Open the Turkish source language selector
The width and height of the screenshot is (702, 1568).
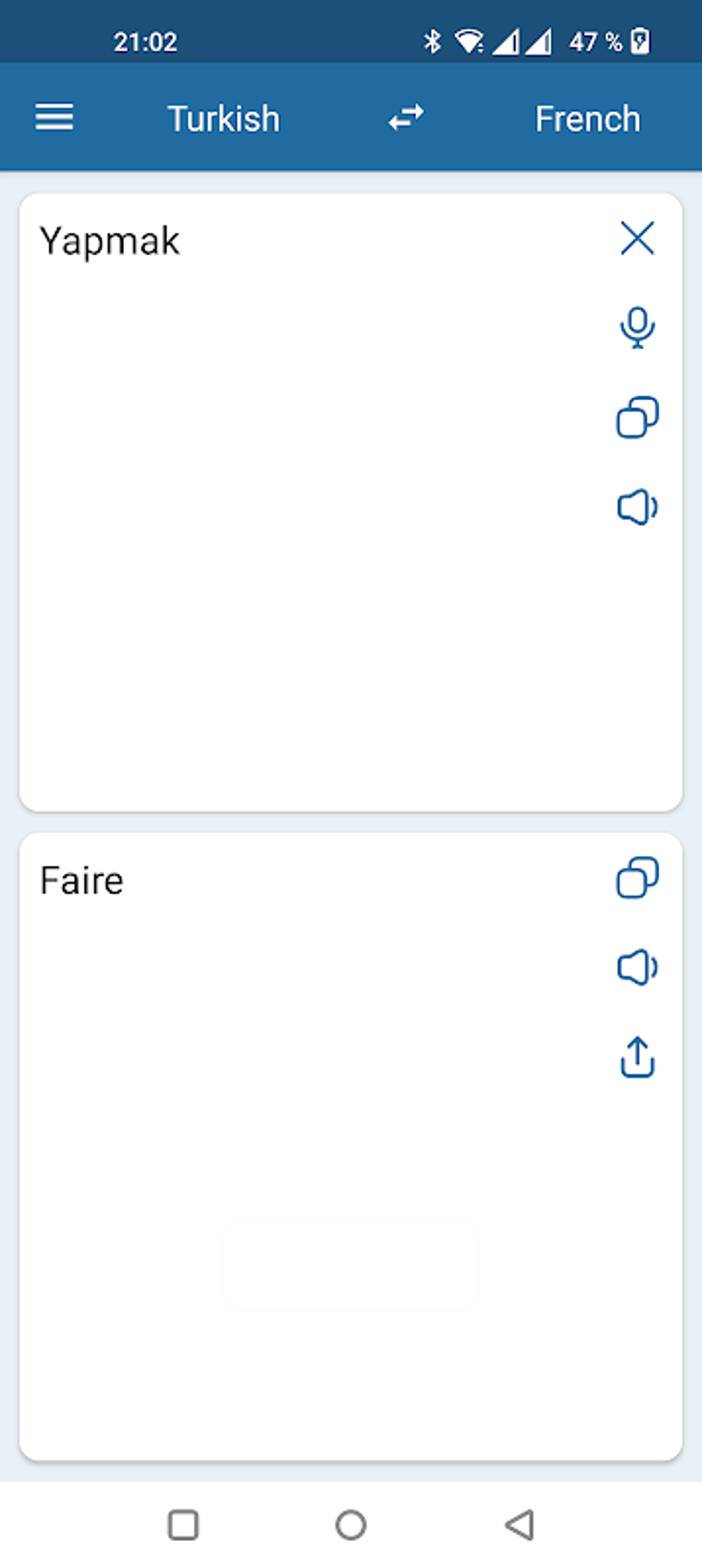click(x=224, y=118)
